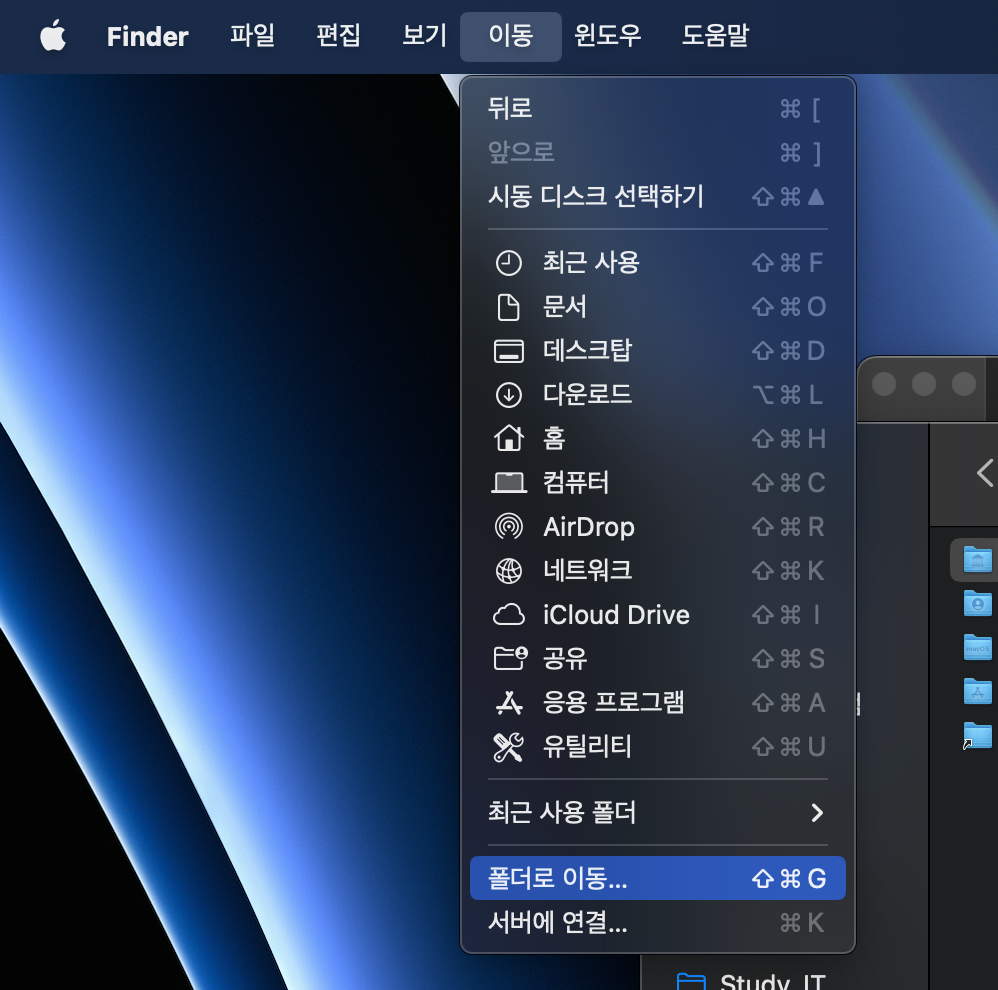Click the Study_IT folder item
The width and height of the screenshot is (998, 990).
752,980
